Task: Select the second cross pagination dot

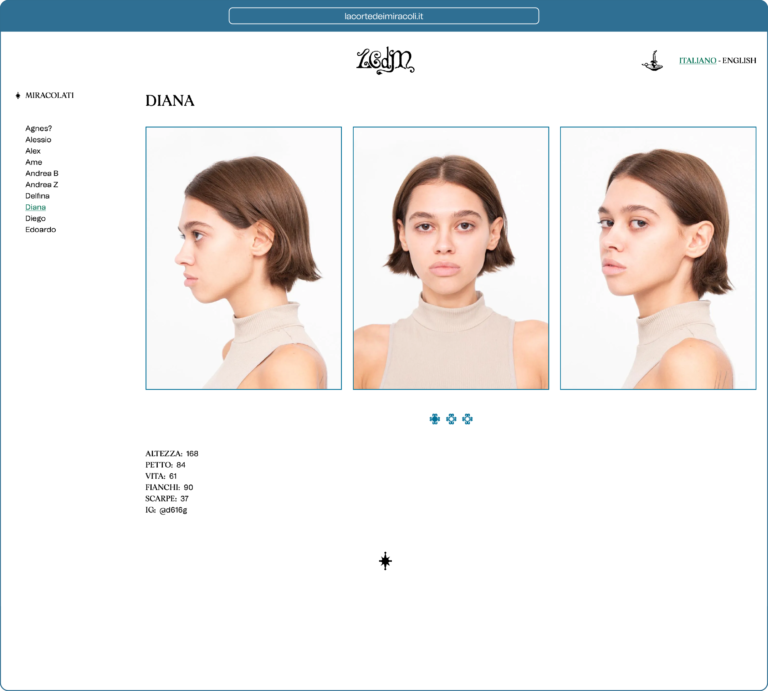Action: (x=451, y=419)
